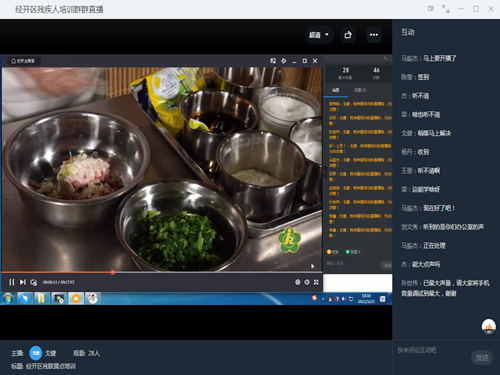Click the 观看: 28人 viewer count

point(86,353)
